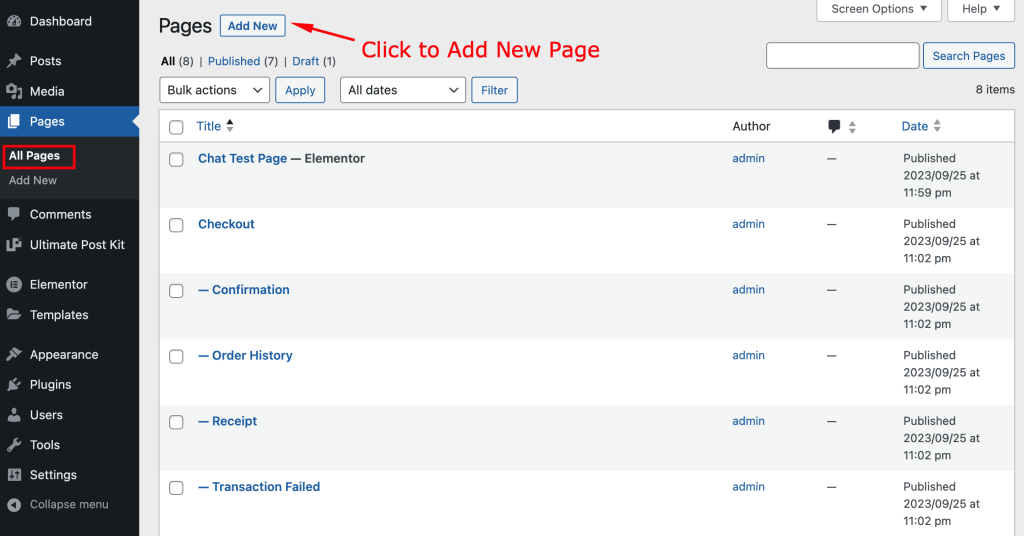1024x536 pixels.
Task: Filter by Published pages link
Action: pyautogui.click(x=234, y=61)
